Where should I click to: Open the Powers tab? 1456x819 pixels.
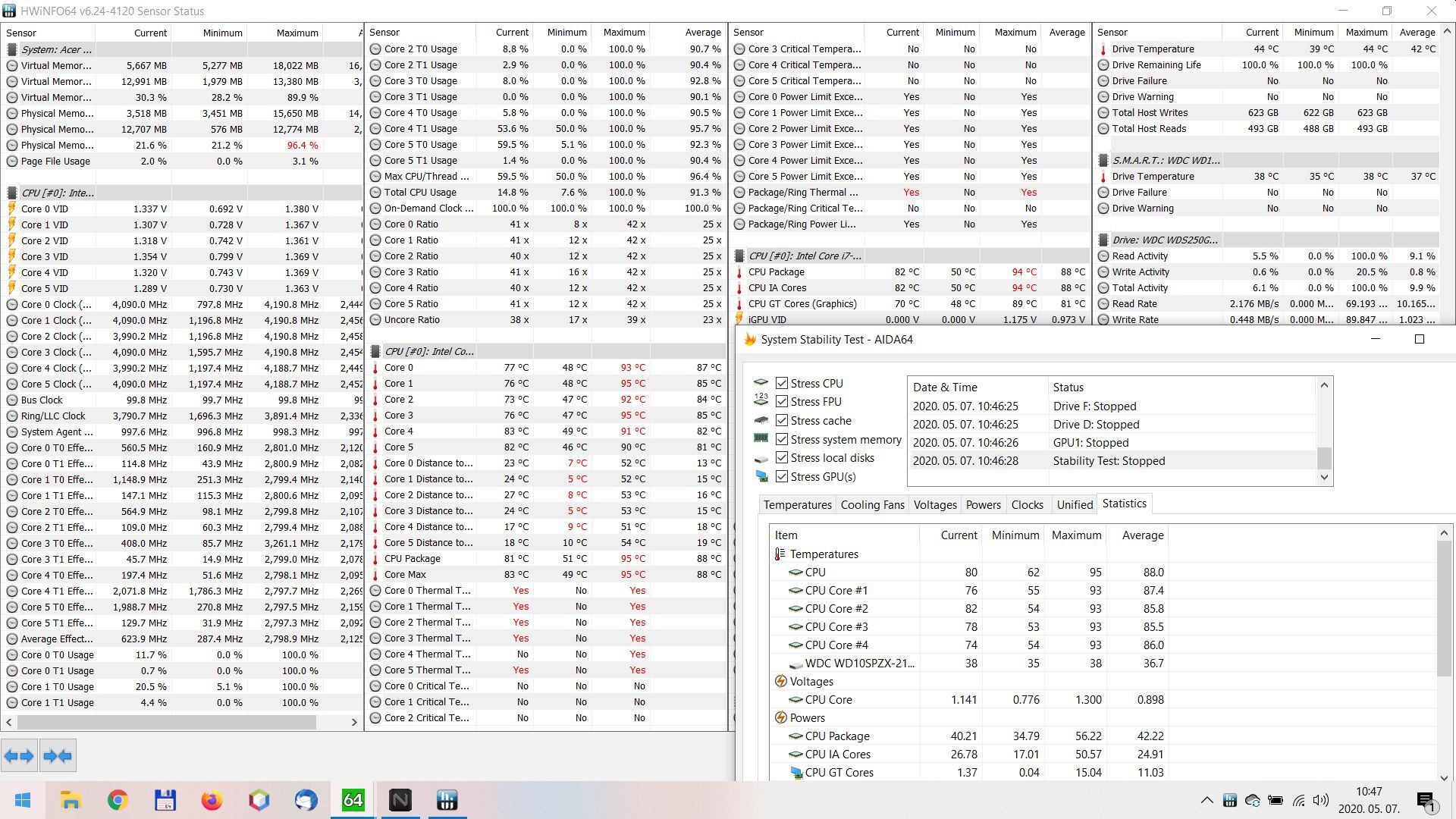click(x=984, y=505)
